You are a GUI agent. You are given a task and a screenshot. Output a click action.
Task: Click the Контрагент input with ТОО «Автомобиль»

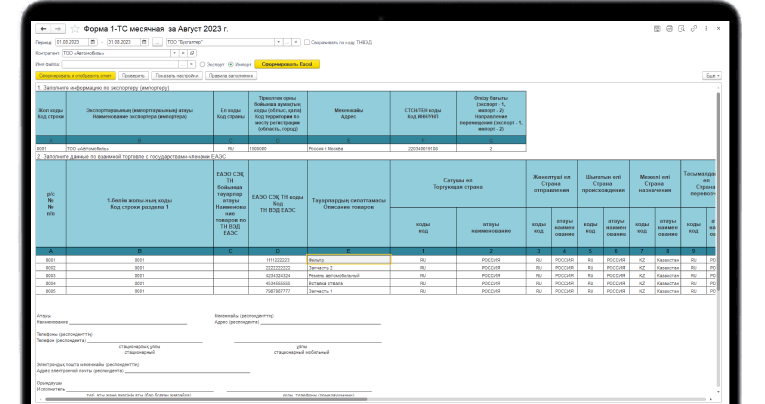[x=116, y=53]
